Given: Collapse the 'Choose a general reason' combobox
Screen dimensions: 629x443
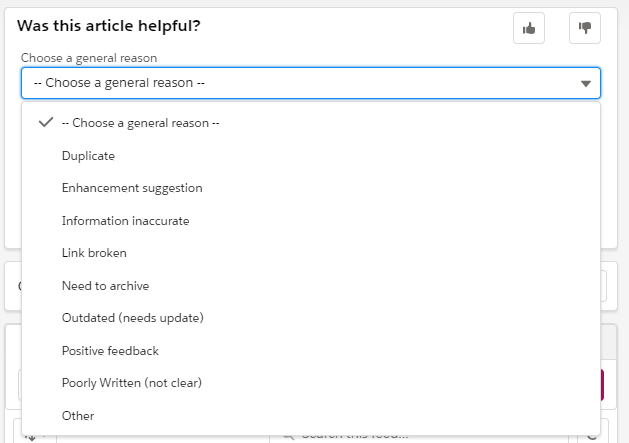Looking at the screenshot, I should 300,83.
